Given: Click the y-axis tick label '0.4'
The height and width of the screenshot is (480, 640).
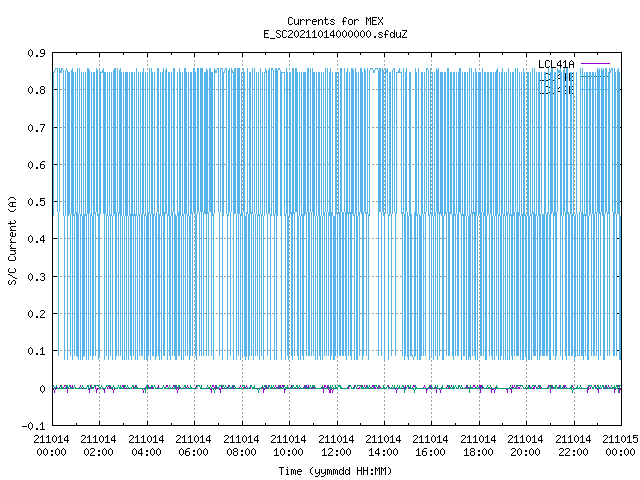Looking at the screenshot, I should pyautogui.click(x=36, y=239).
